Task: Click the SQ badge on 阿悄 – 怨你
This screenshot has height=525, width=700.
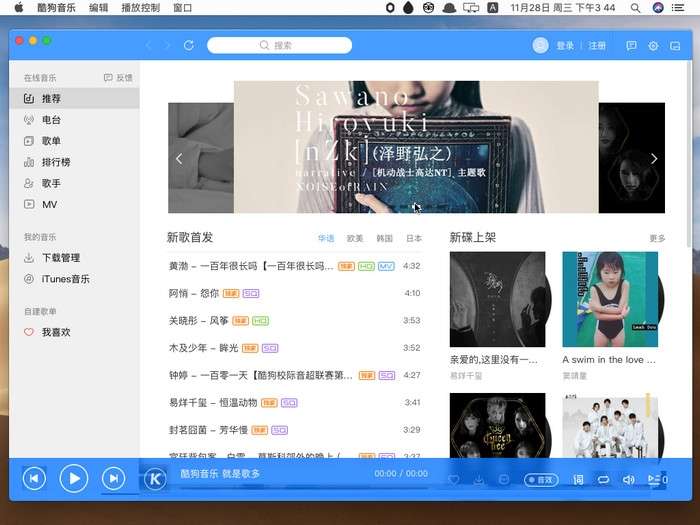Action: coord(251,293)
